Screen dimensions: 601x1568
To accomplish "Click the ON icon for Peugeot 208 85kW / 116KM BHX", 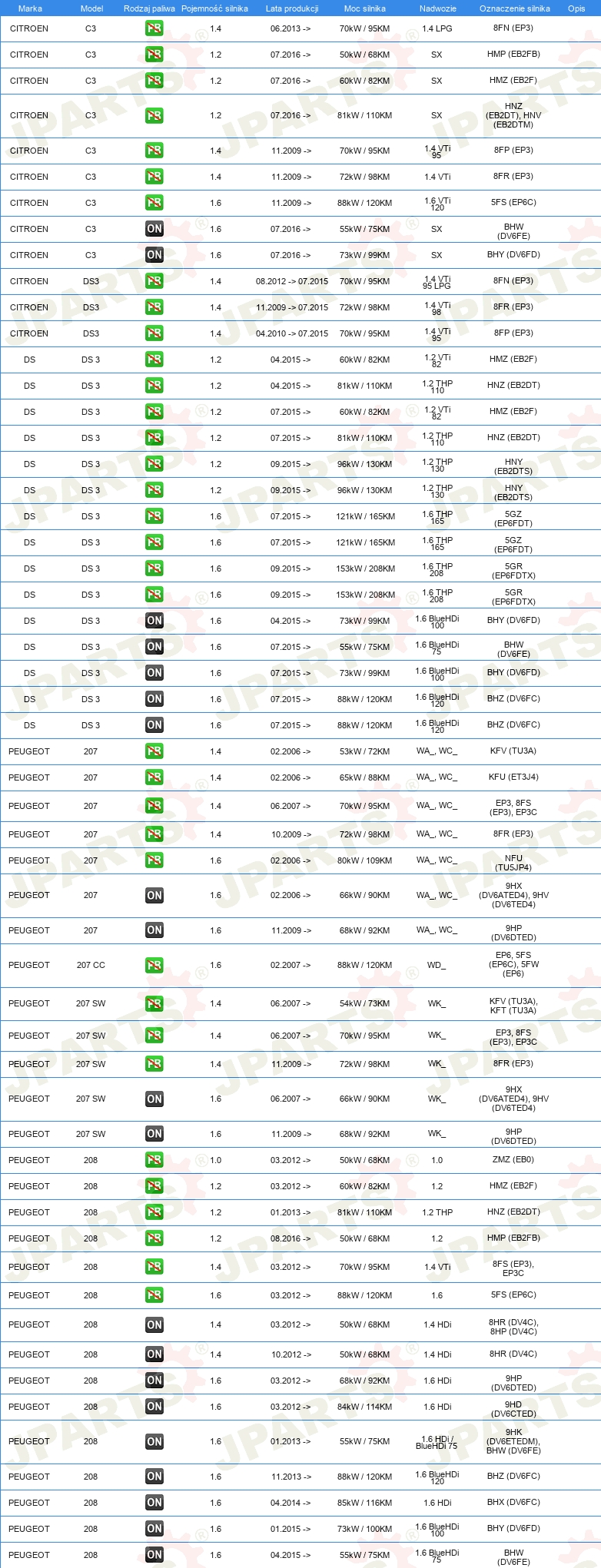I will (154, 1503).
